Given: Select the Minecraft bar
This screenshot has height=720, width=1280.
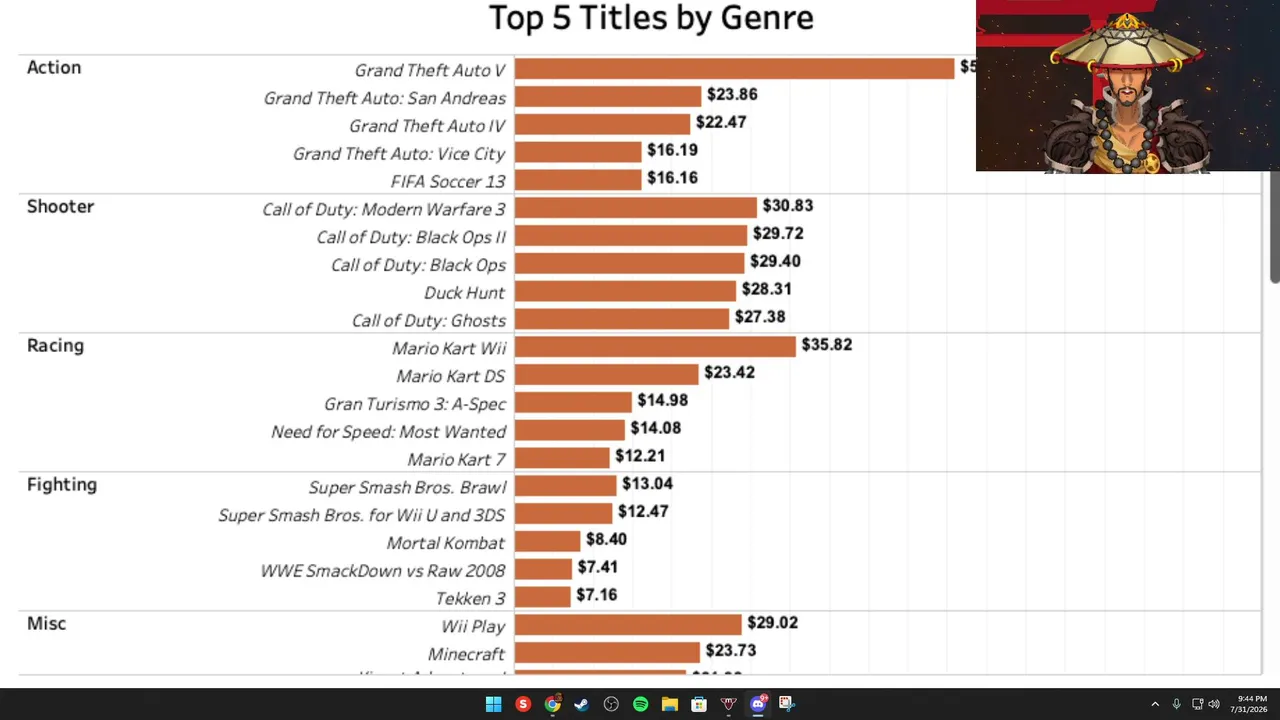Looking at the screenshot, I should click(607, 652).
